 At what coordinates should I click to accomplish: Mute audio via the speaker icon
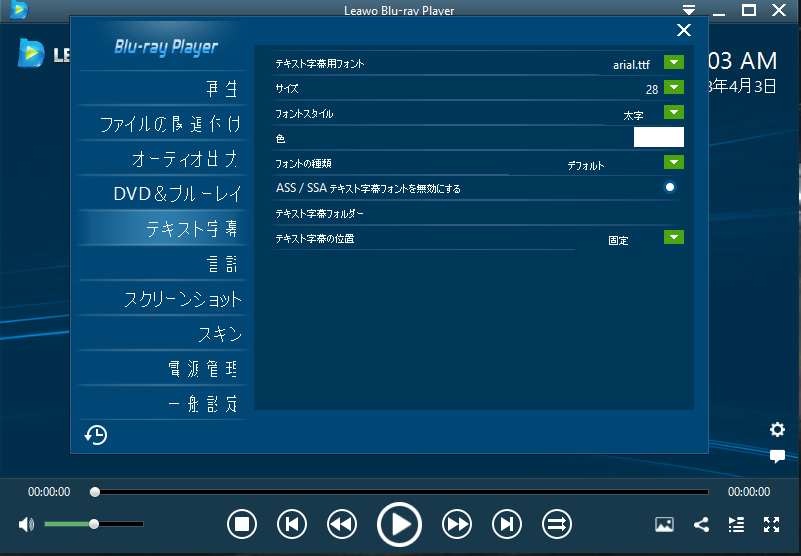(26, 524)
